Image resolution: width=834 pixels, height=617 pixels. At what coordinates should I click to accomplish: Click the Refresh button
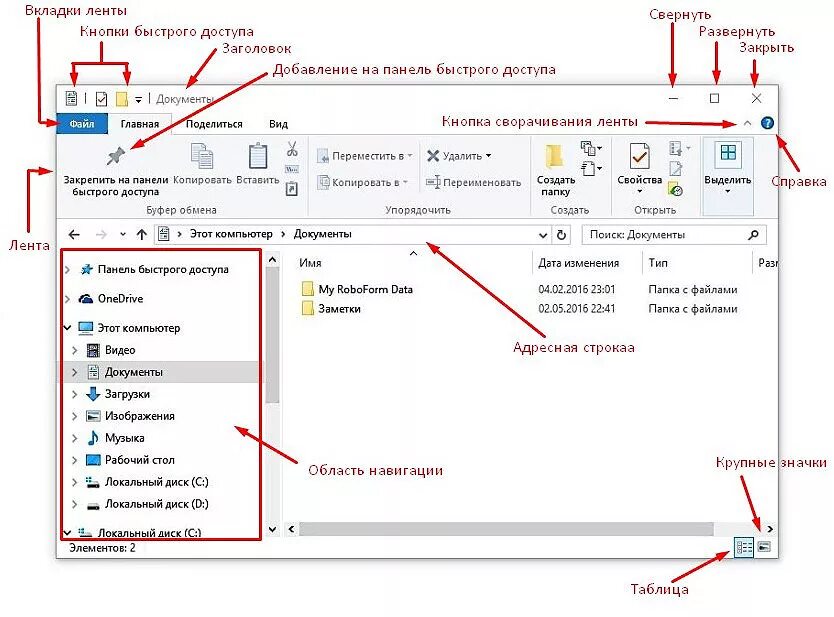coord(561,235)
